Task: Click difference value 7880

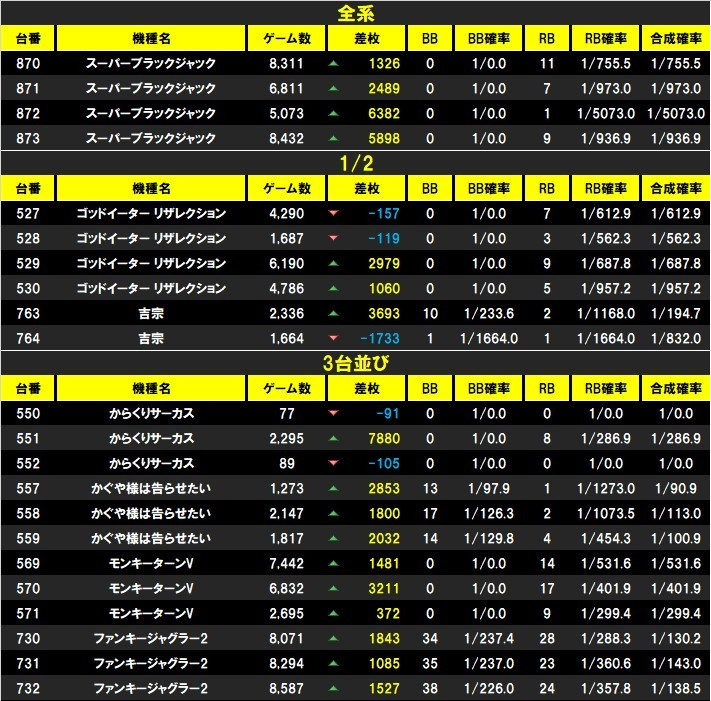Action: [384, 438]
